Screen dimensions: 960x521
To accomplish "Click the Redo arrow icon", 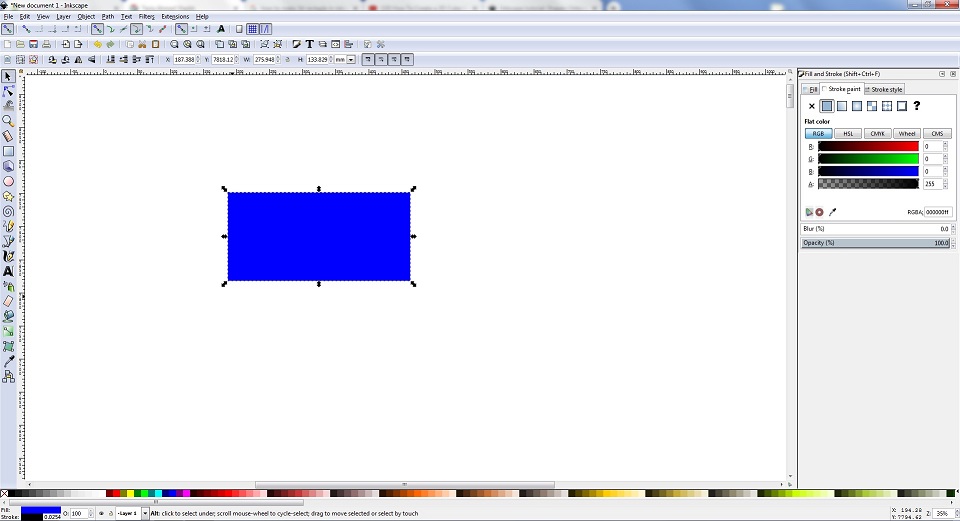I will click(110, 44).
